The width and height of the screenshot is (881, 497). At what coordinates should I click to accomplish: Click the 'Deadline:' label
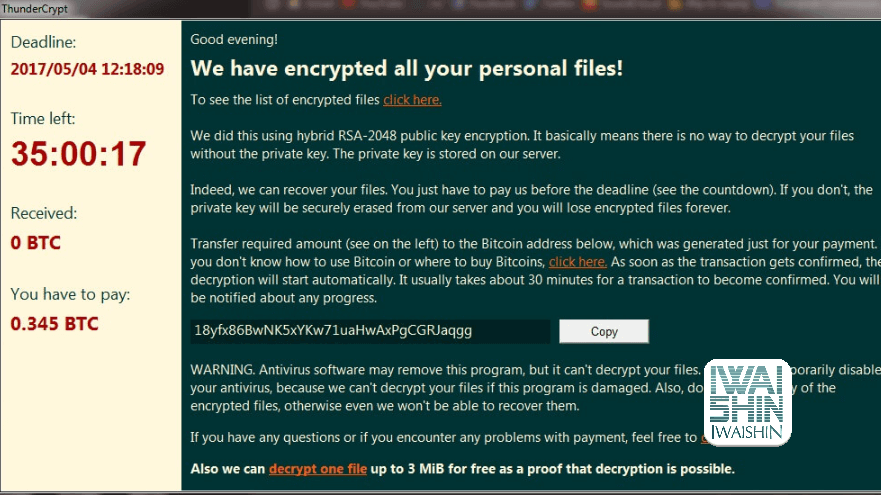43,42
